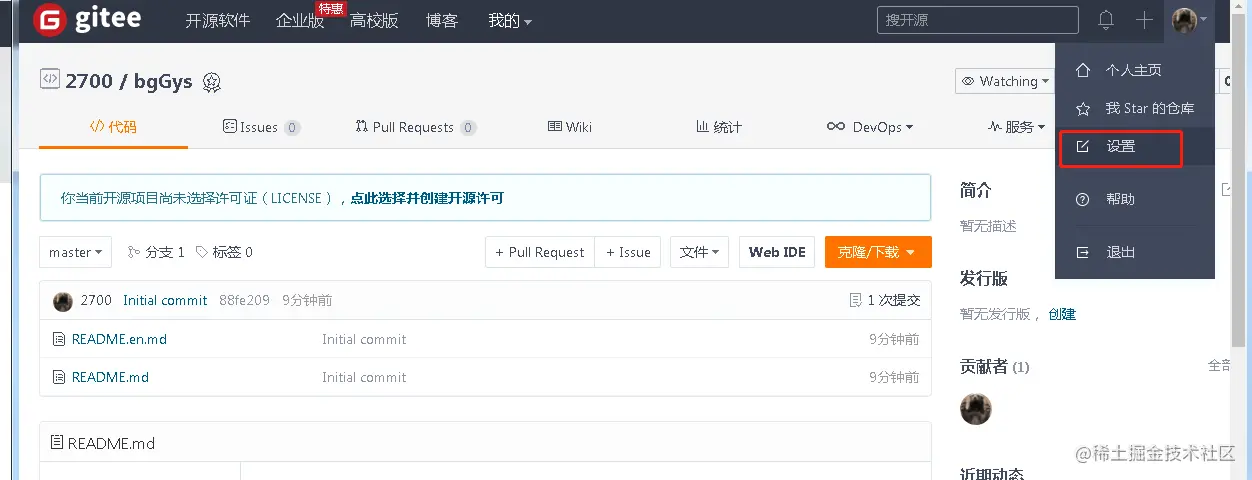This screenshot has height=480, width=1252.
Task: Click the plus create-new icon
Action: pyautogui.click(x=1145, y=20)
